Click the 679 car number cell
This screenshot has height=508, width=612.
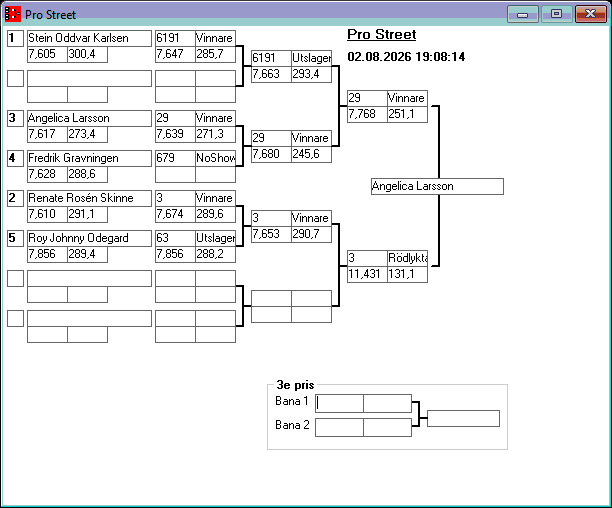click(175, 158)
